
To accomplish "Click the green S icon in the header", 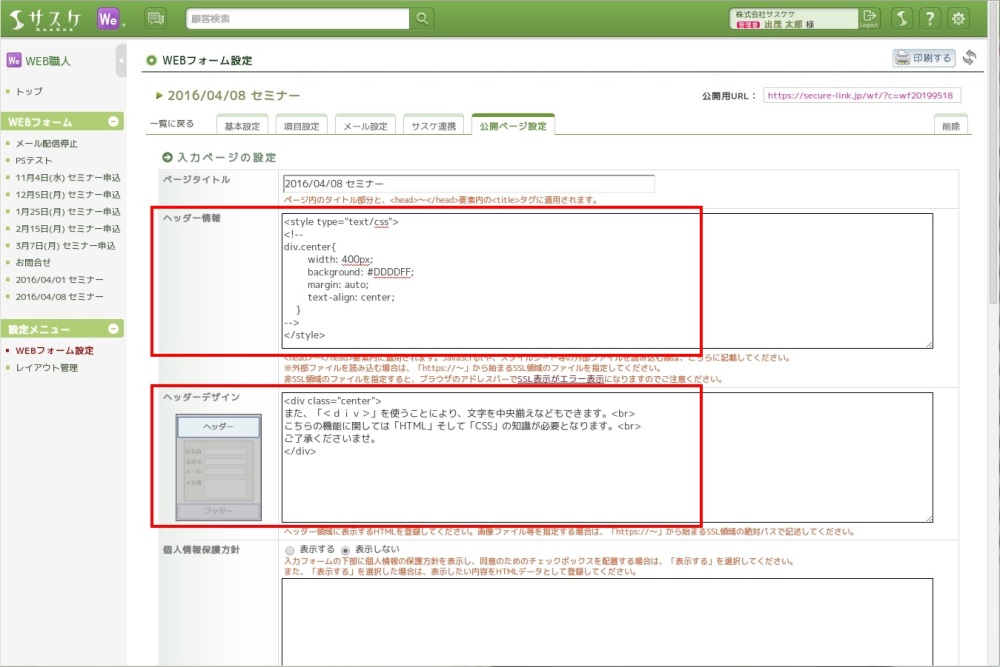I will pos(901,19).
